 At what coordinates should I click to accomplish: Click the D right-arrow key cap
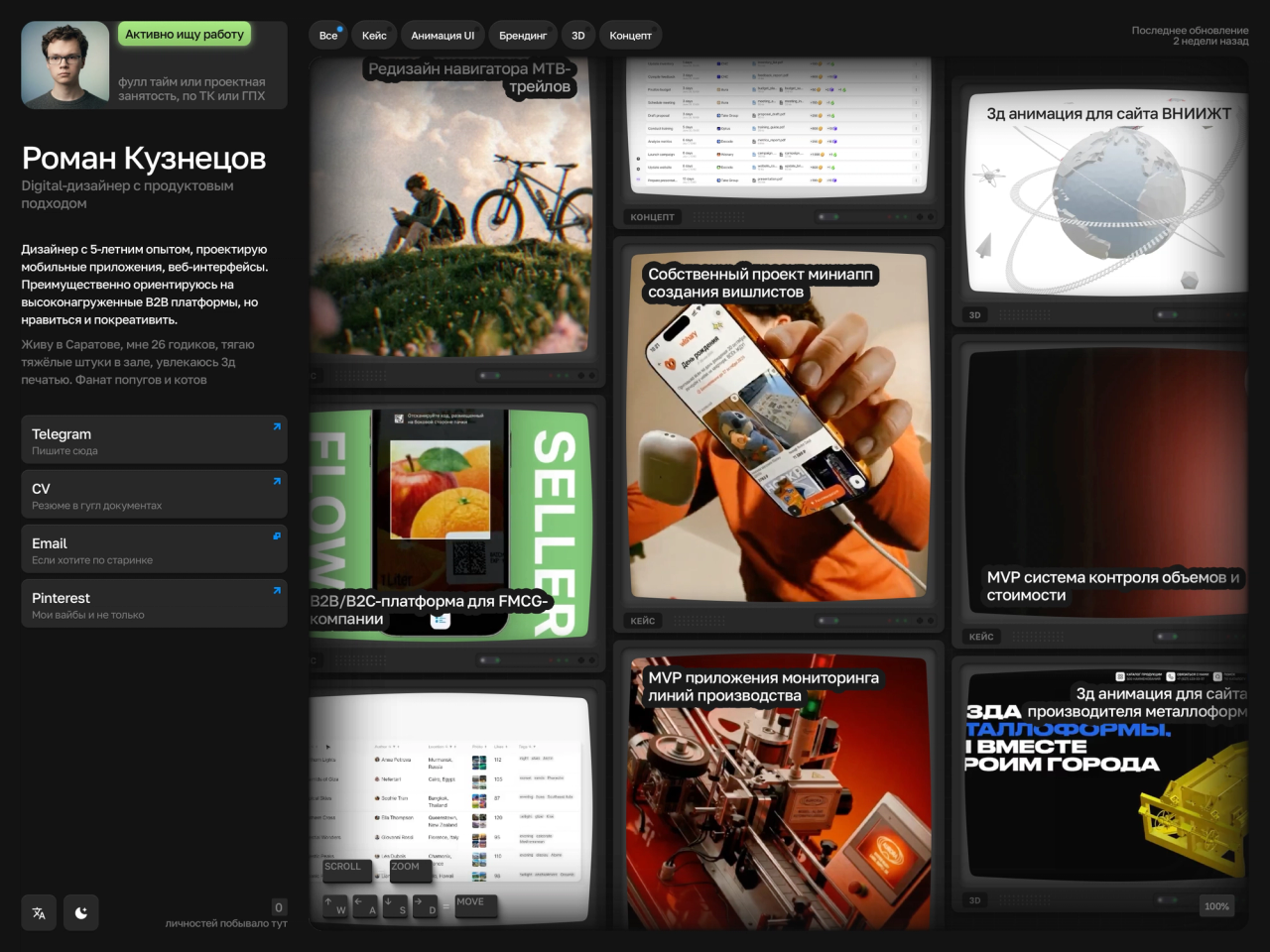426,906
